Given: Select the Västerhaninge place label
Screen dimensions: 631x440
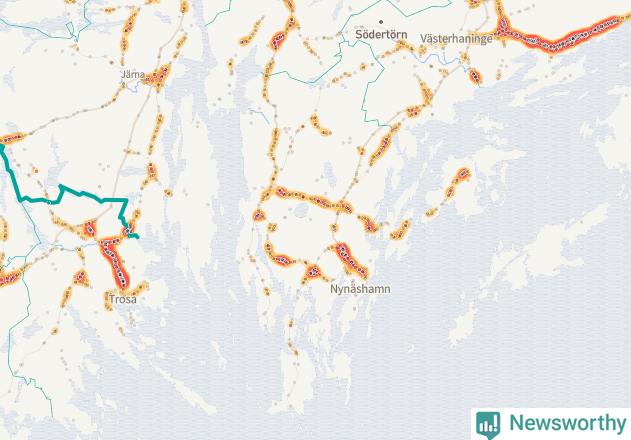Looking at the screenshot, I should (x=456, y=39).
